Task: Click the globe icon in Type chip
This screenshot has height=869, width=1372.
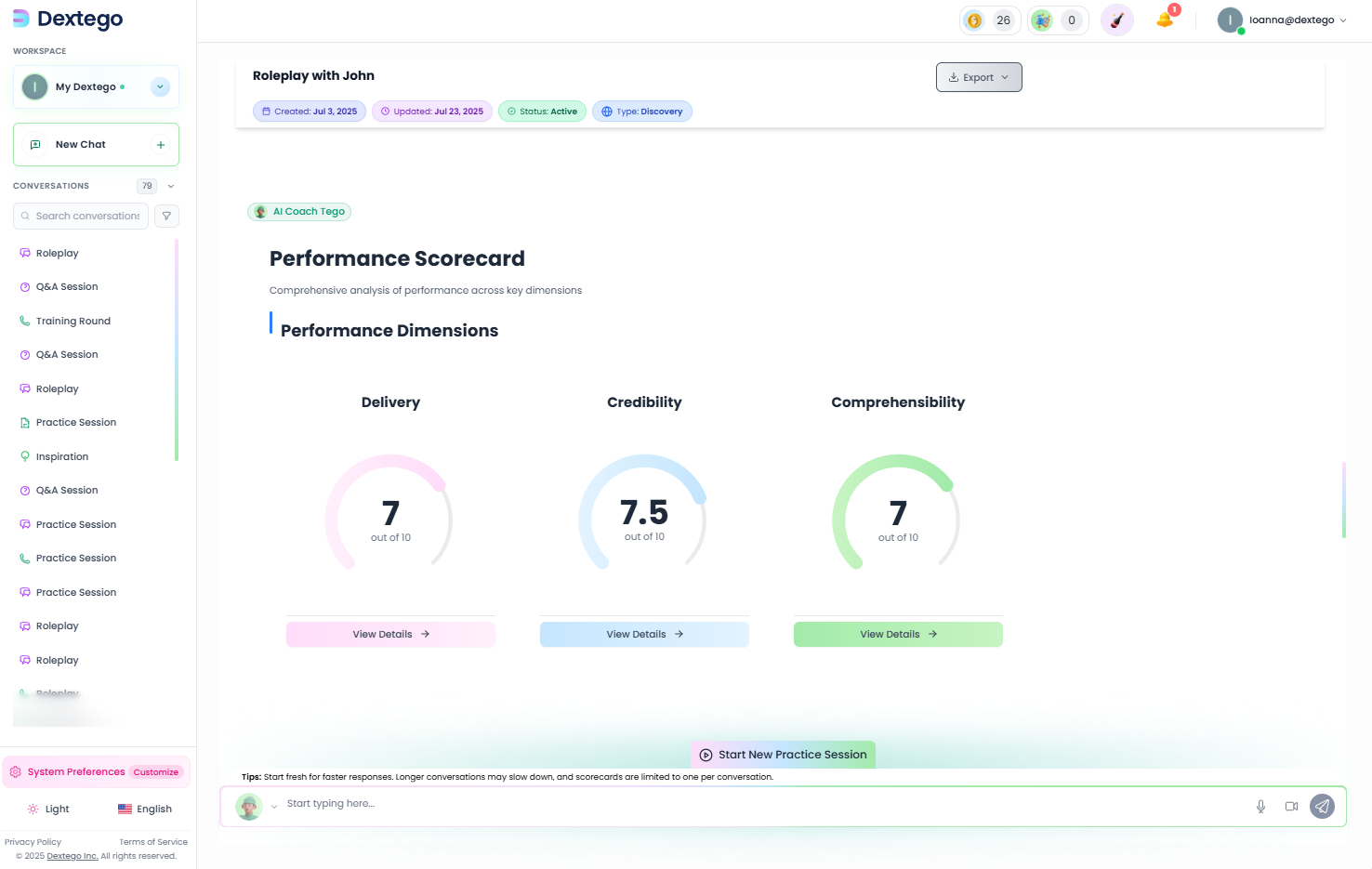Action: [607, 112]
